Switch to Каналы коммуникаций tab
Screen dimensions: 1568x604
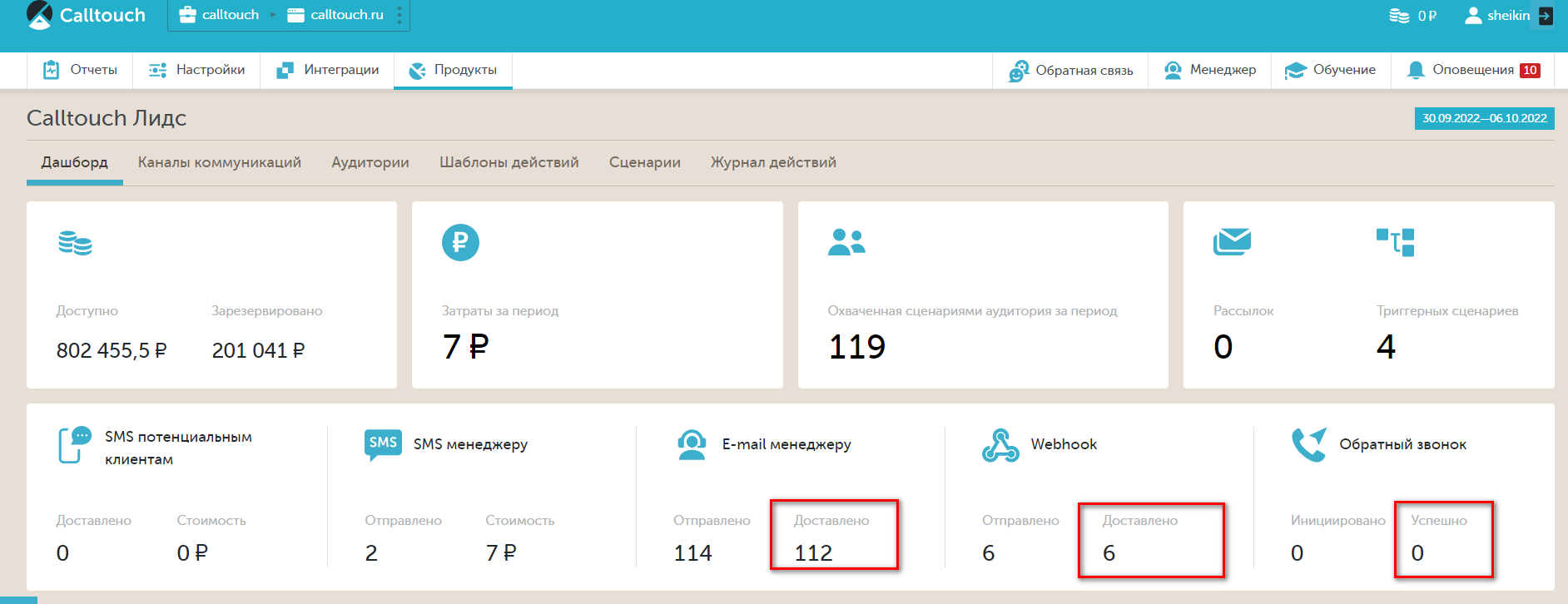220,162
